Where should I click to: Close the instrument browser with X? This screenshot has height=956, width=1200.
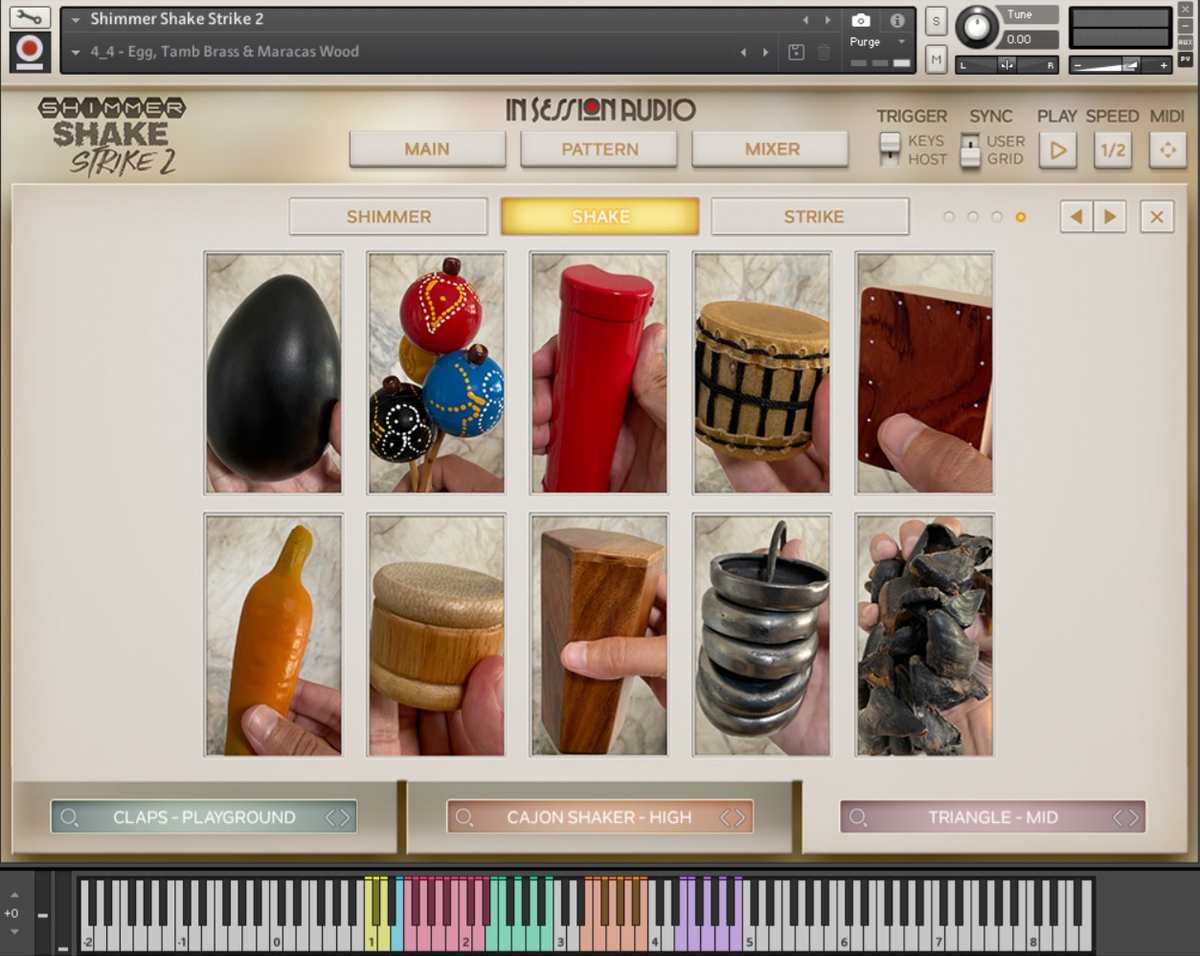point(1157,216)
